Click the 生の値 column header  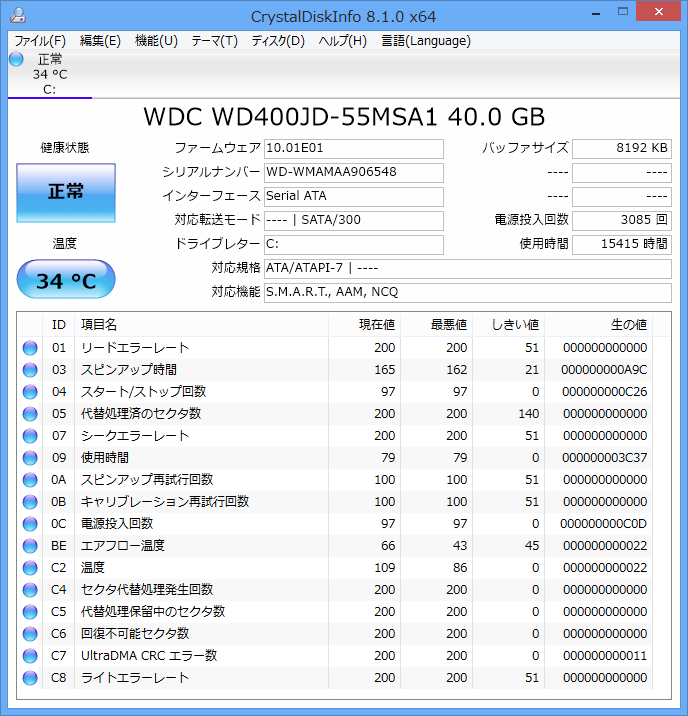(x=599, y=325)
